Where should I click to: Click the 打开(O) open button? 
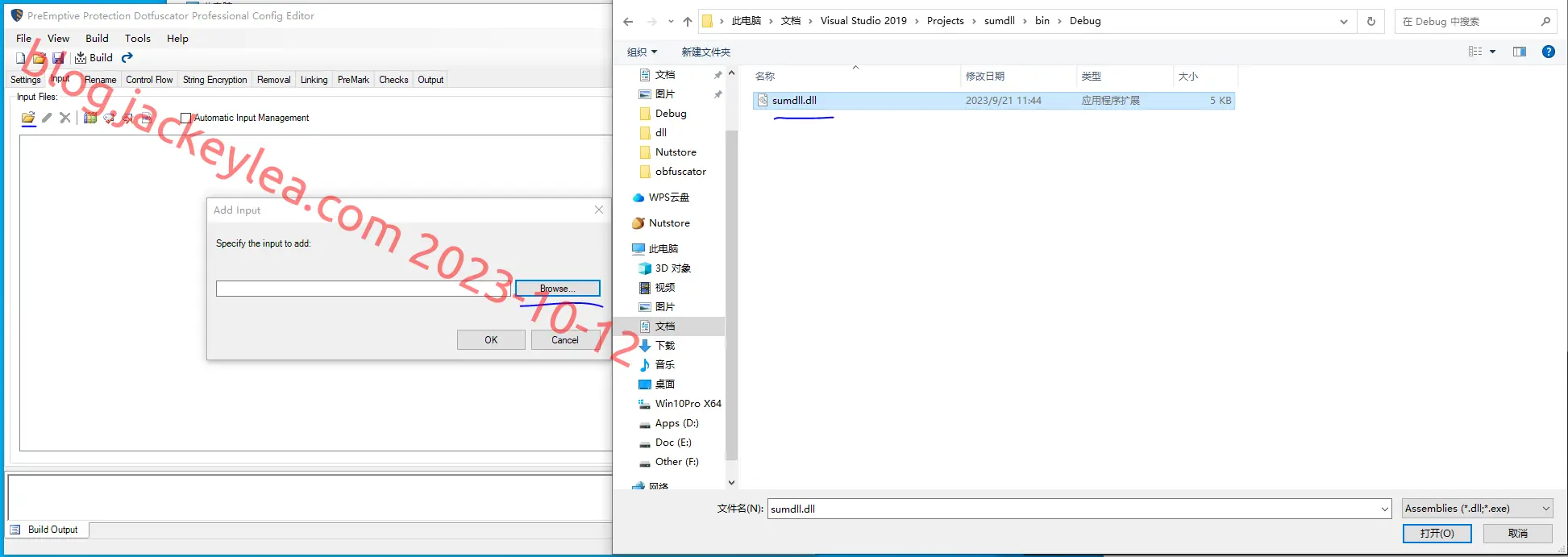(x=1437, y=534)
